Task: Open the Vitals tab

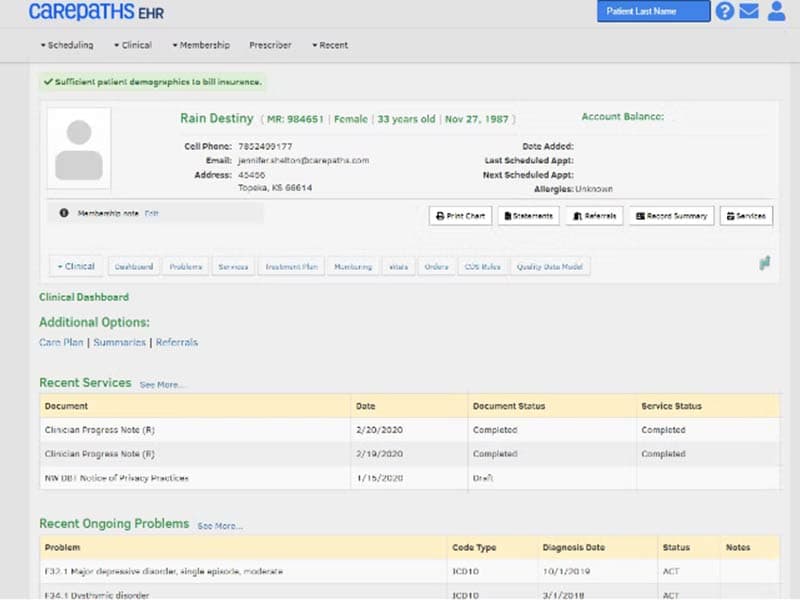Action: [x=398, y=266]
